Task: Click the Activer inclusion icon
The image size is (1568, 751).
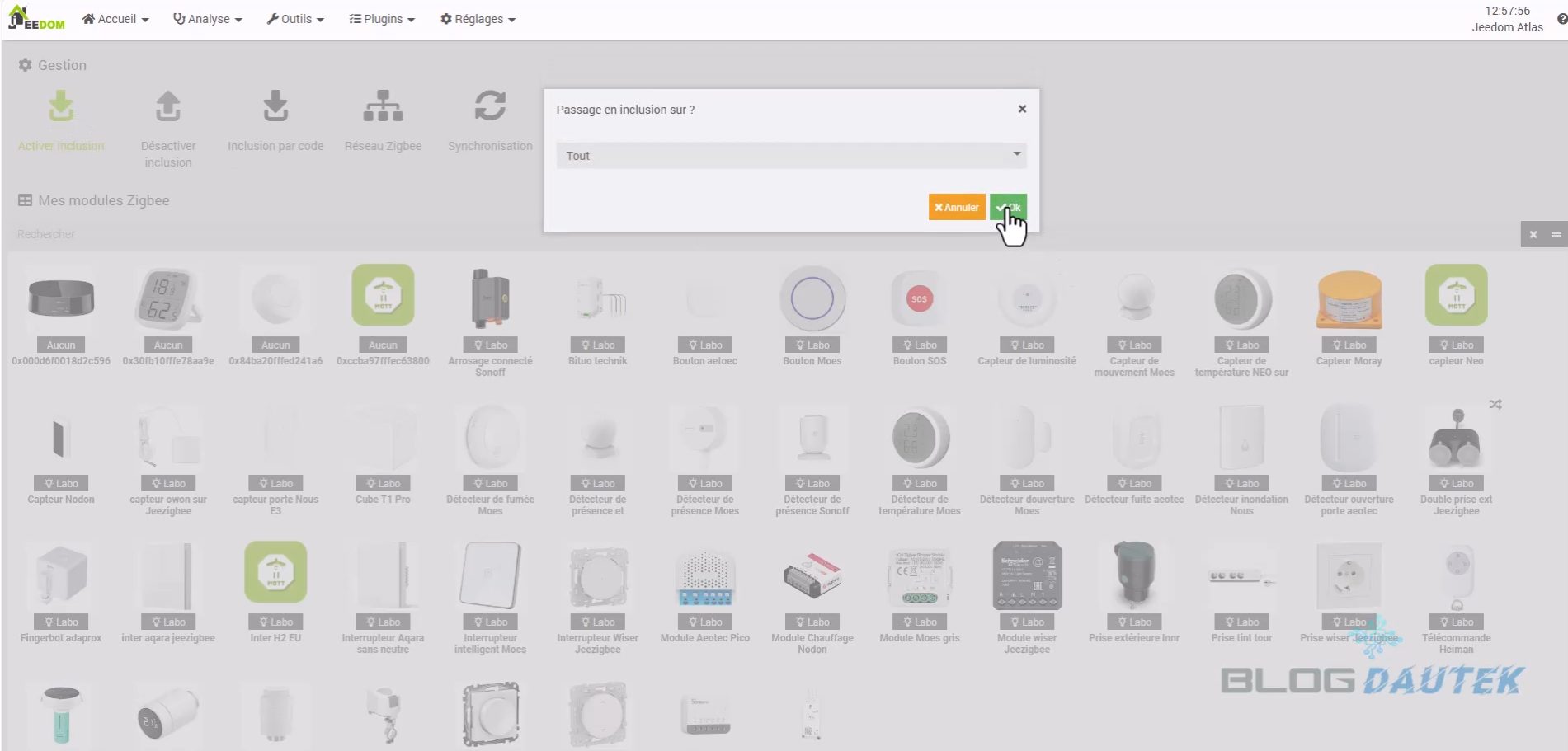Action: [x=61, y=107]
